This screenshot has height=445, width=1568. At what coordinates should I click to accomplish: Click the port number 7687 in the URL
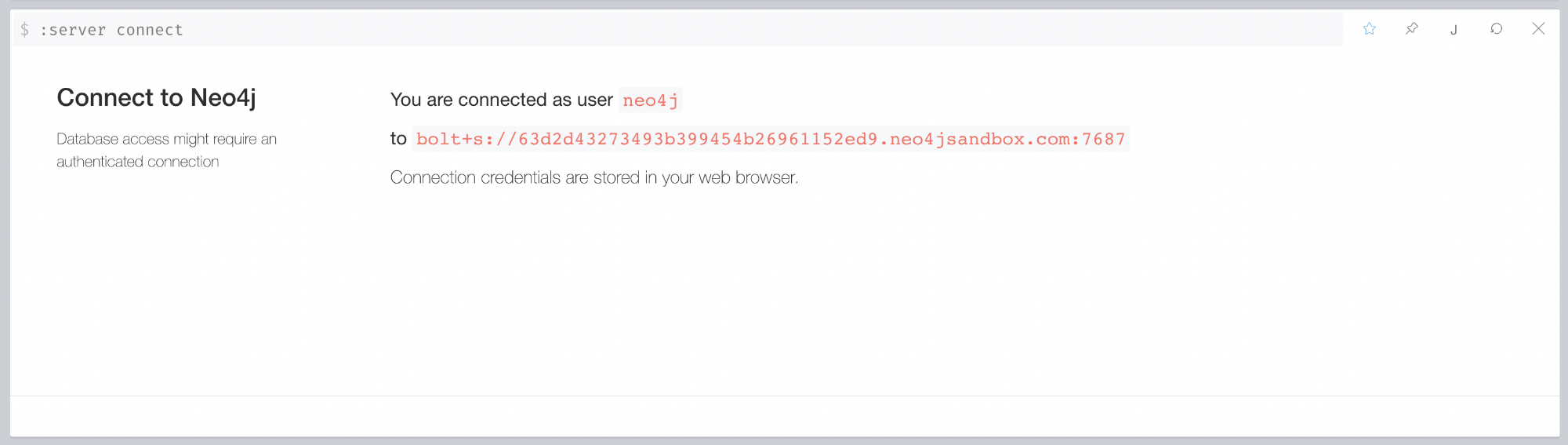point(1104,139)
